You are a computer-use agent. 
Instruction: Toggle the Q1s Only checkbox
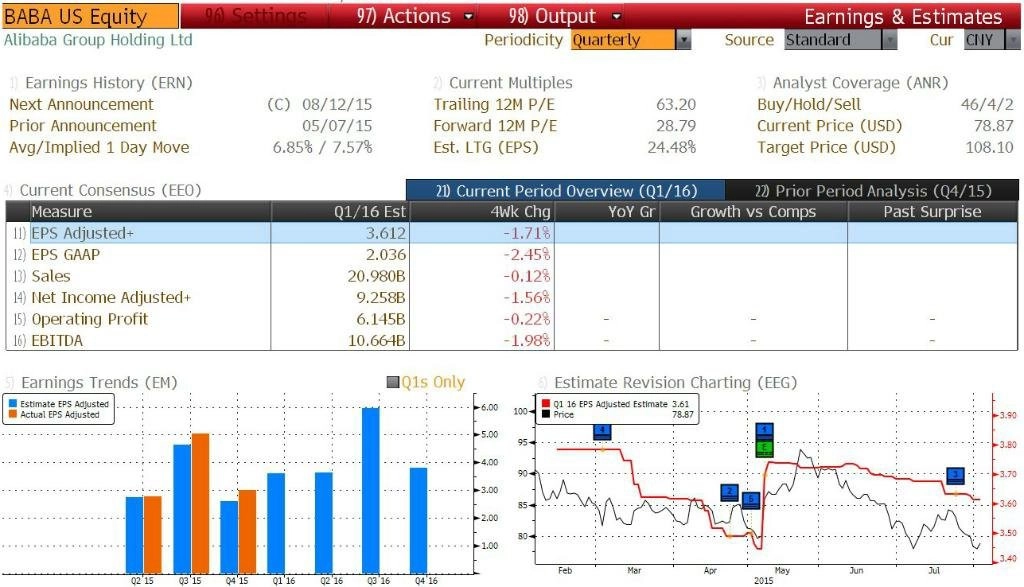tap(392, 382)
